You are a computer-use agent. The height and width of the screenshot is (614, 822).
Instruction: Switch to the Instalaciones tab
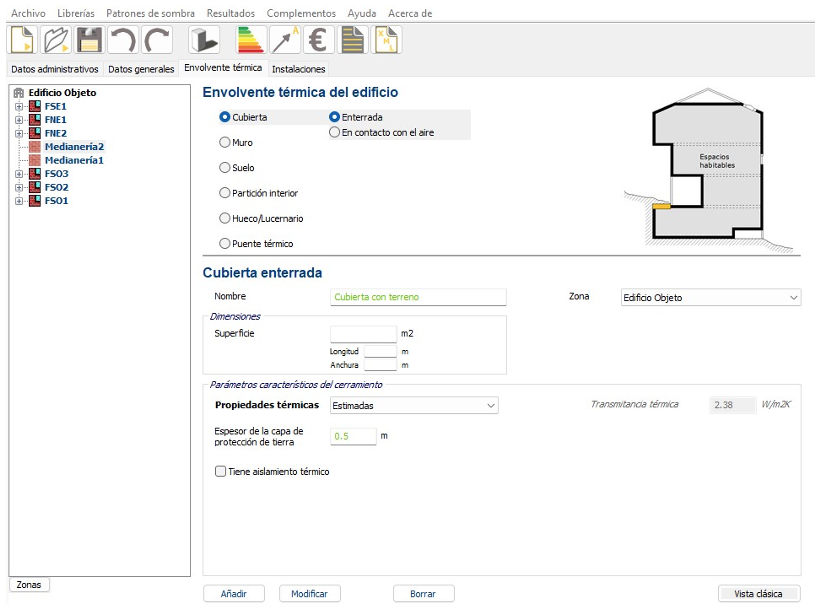pyautogui.click(x=298, y=69)
